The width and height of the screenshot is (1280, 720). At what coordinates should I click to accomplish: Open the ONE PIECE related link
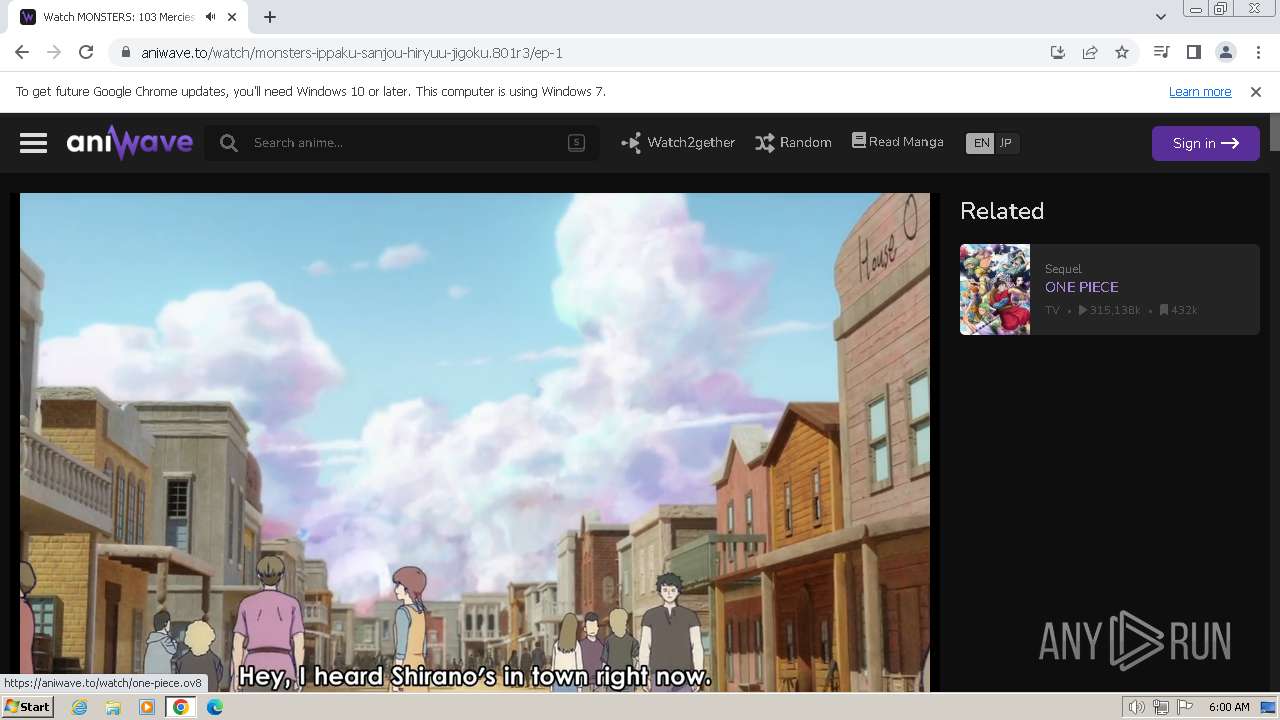coord(1081,287)
